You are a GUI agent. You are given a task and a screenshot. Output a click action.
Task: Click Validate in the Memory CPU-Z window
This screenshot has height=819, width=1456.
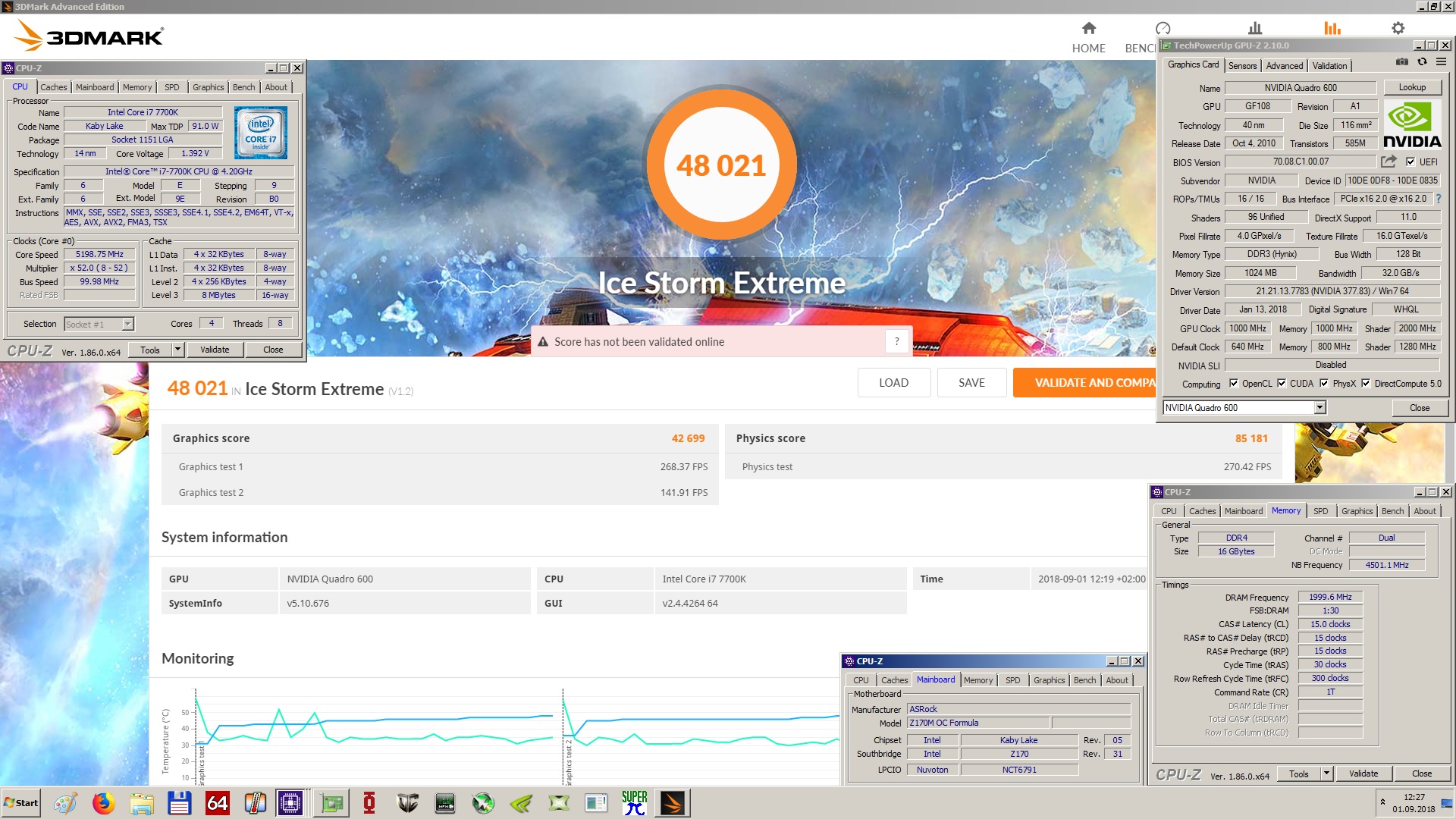click(x=1363, y=773)
